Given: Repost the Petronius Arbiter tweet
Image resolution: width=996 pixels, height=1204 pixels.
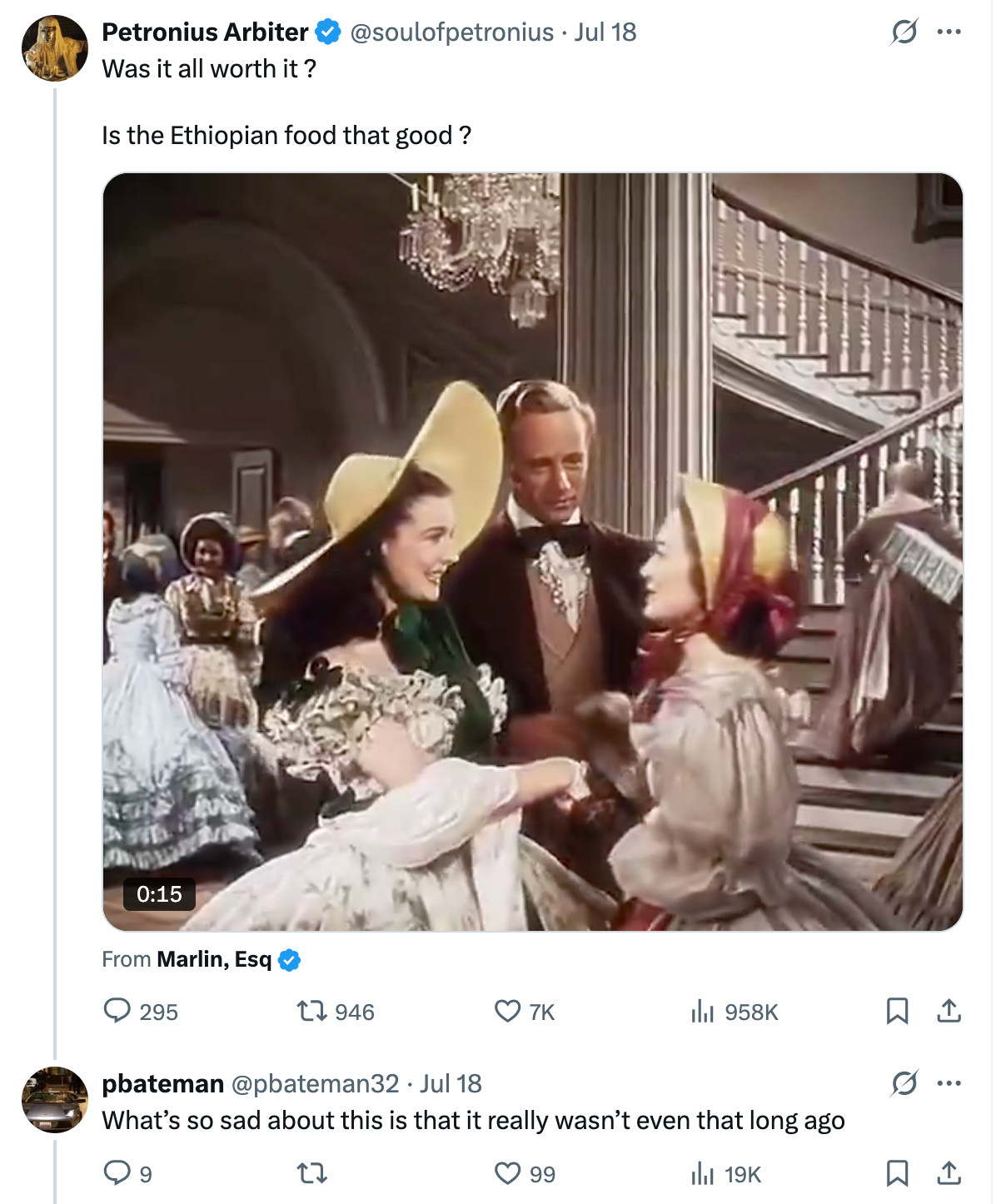Looking at the screenshot, I should 310,1011.
